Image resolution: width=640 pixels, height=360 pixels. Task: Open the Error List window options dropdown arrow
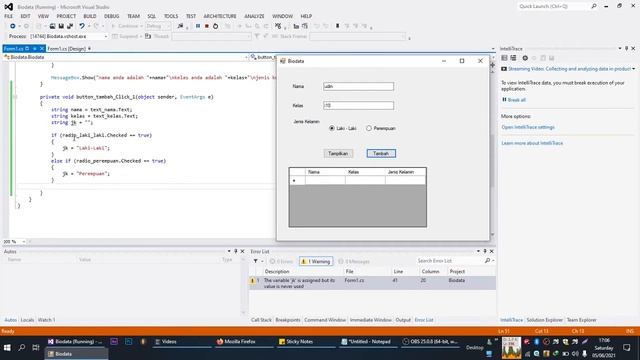coord(478,251)
